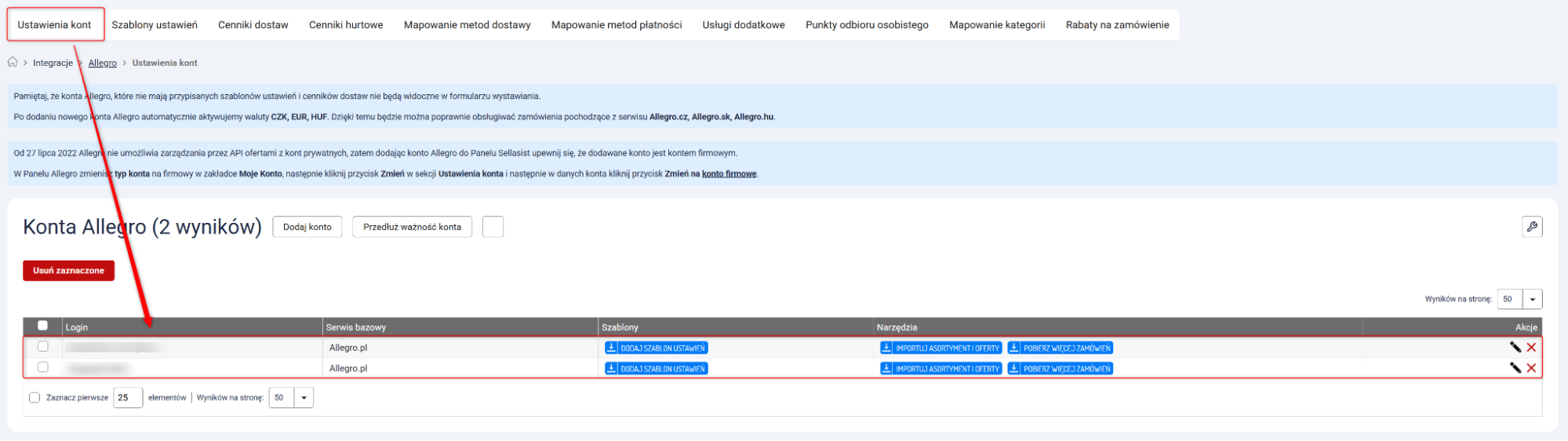This screenshot has height=441, width=1568.
Task: Click the 'Zaznacz pierwsze' number input field
Action: point(127,398)
